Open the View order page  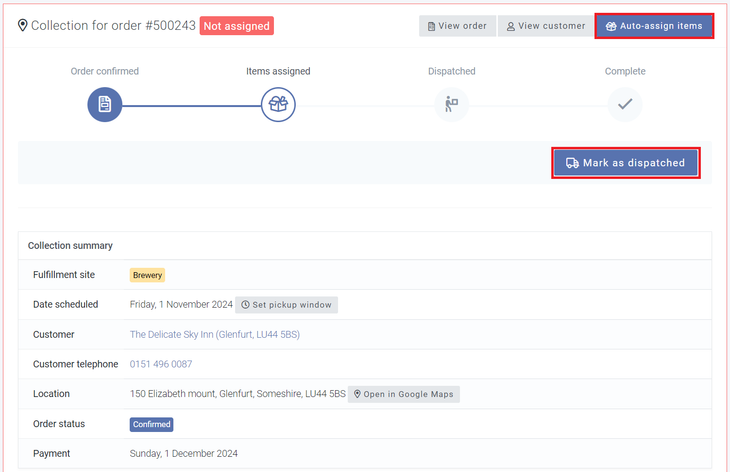click(x=457, y=26)
